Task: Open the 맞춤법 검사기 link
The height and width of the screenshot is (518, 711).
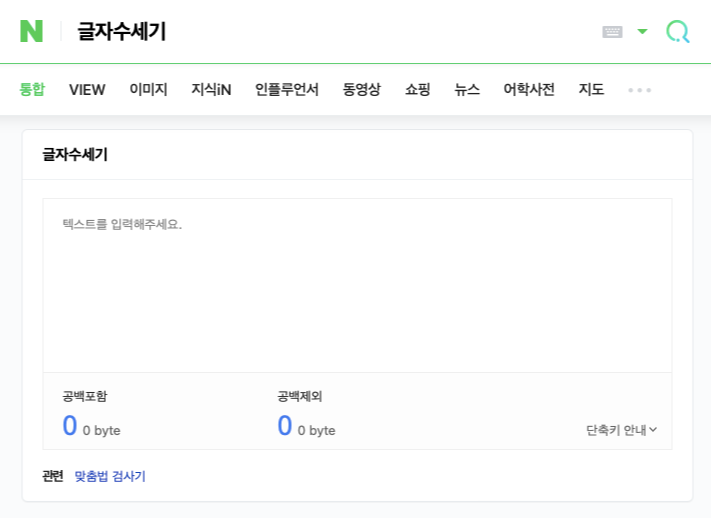Action: click(110, 476)
